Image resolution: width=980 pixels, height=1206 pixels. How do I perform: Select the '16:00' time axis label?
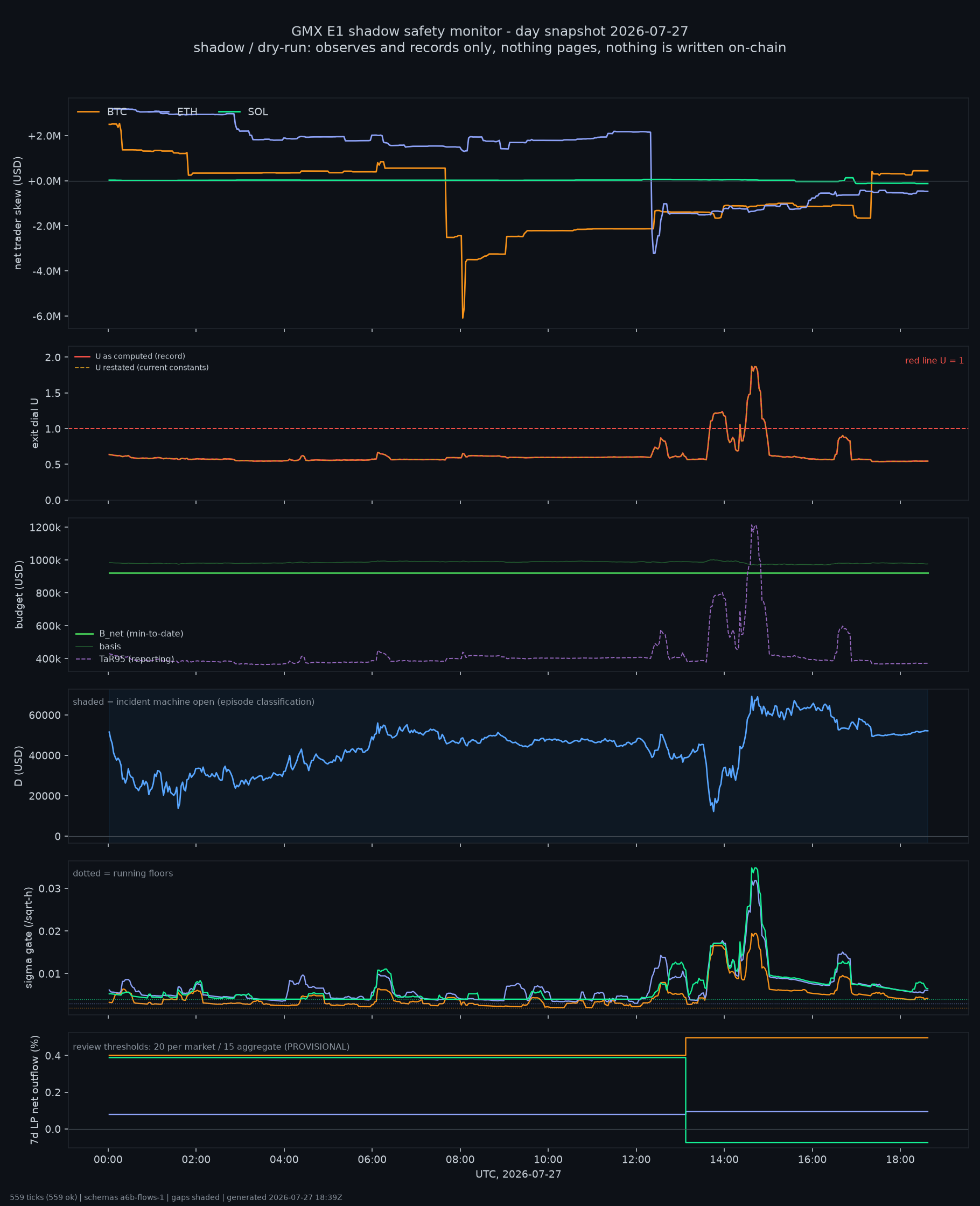813,1160
